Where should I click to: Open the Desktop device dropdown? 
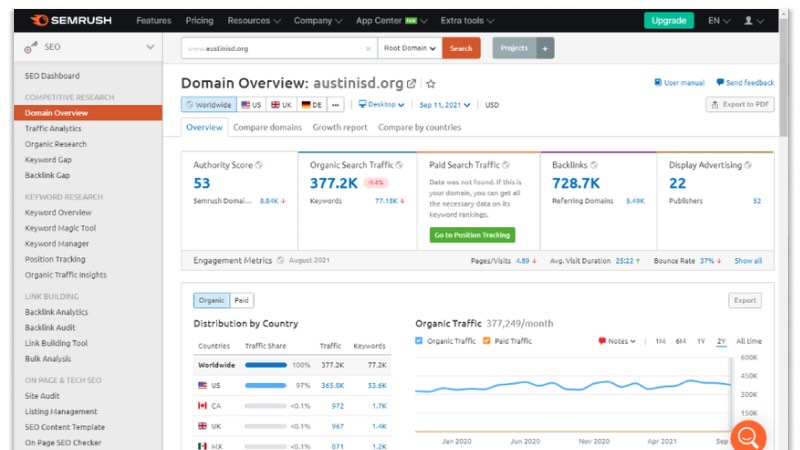tap(381, 104)
